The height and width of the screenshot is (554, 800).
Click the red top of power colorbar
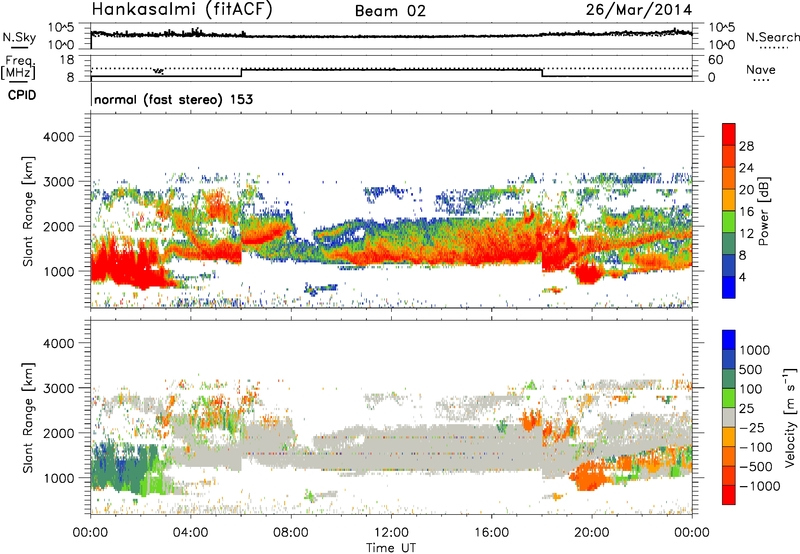coord(729,135)
